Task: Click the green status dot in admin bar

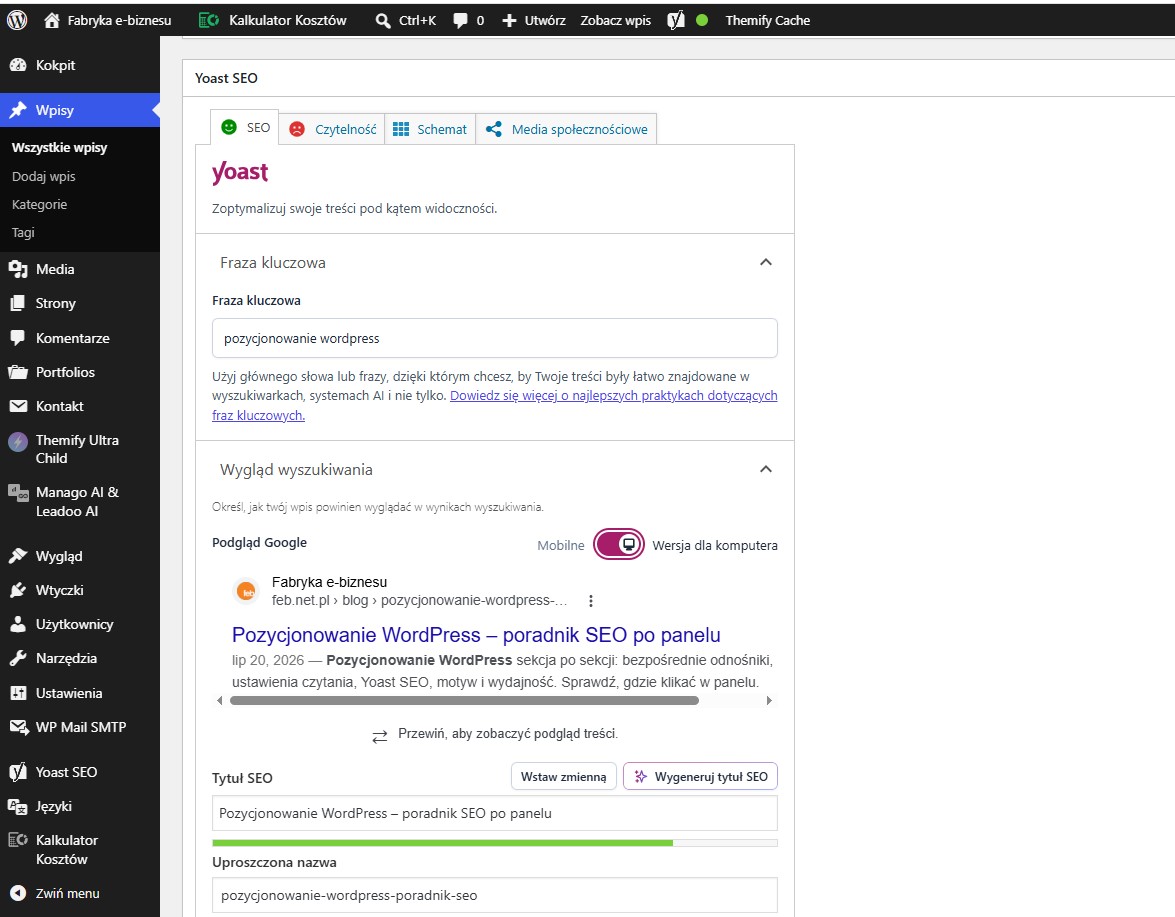Action: point(702,20)
